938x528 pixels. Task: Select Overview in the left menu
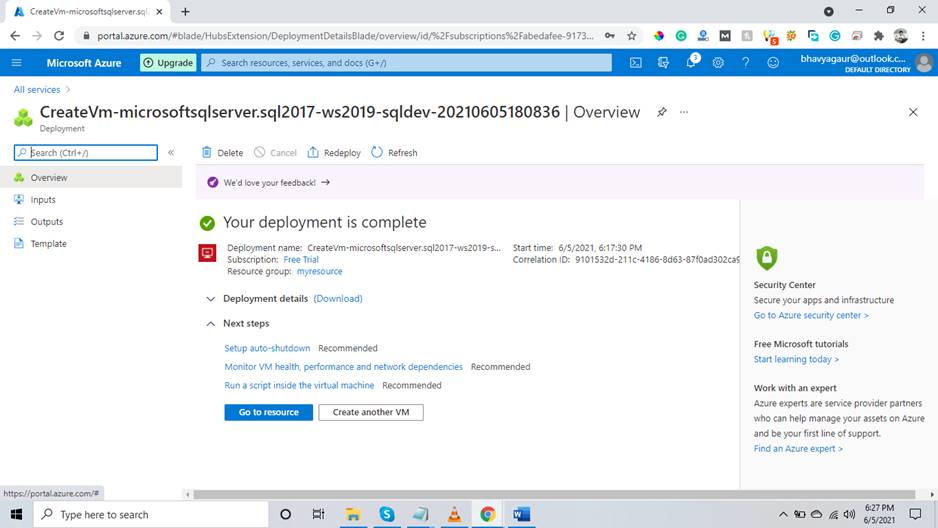pyautogui.click(x=91, y=178)
